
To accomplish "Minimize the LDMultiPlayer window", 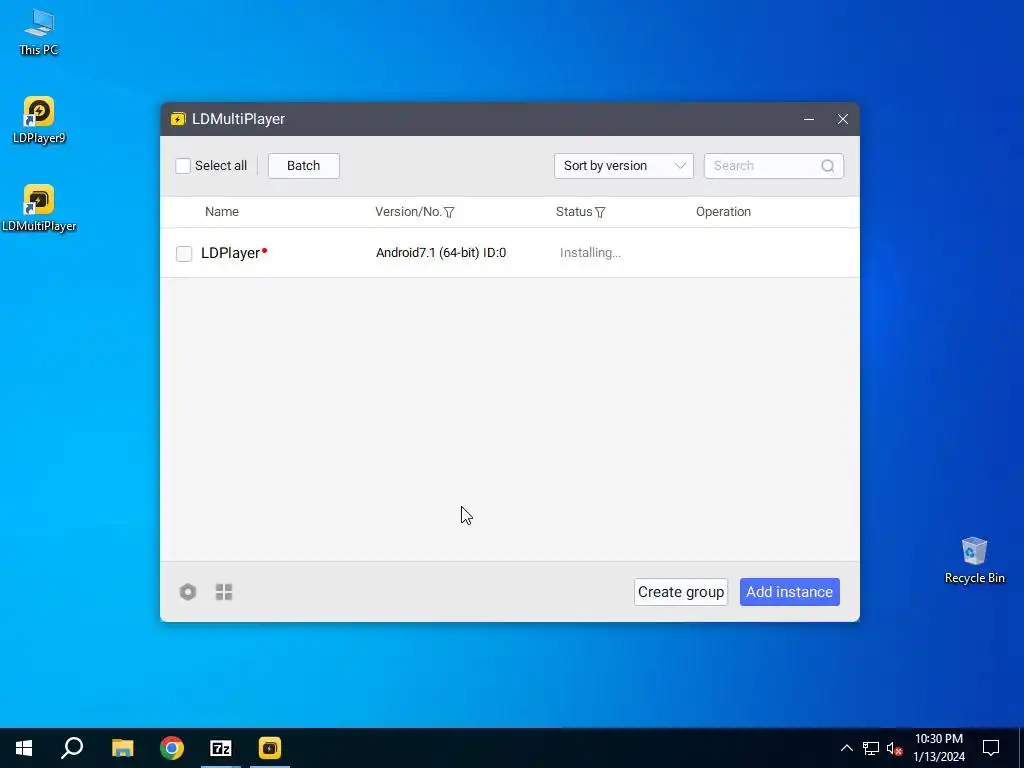I will pos(809,119).
